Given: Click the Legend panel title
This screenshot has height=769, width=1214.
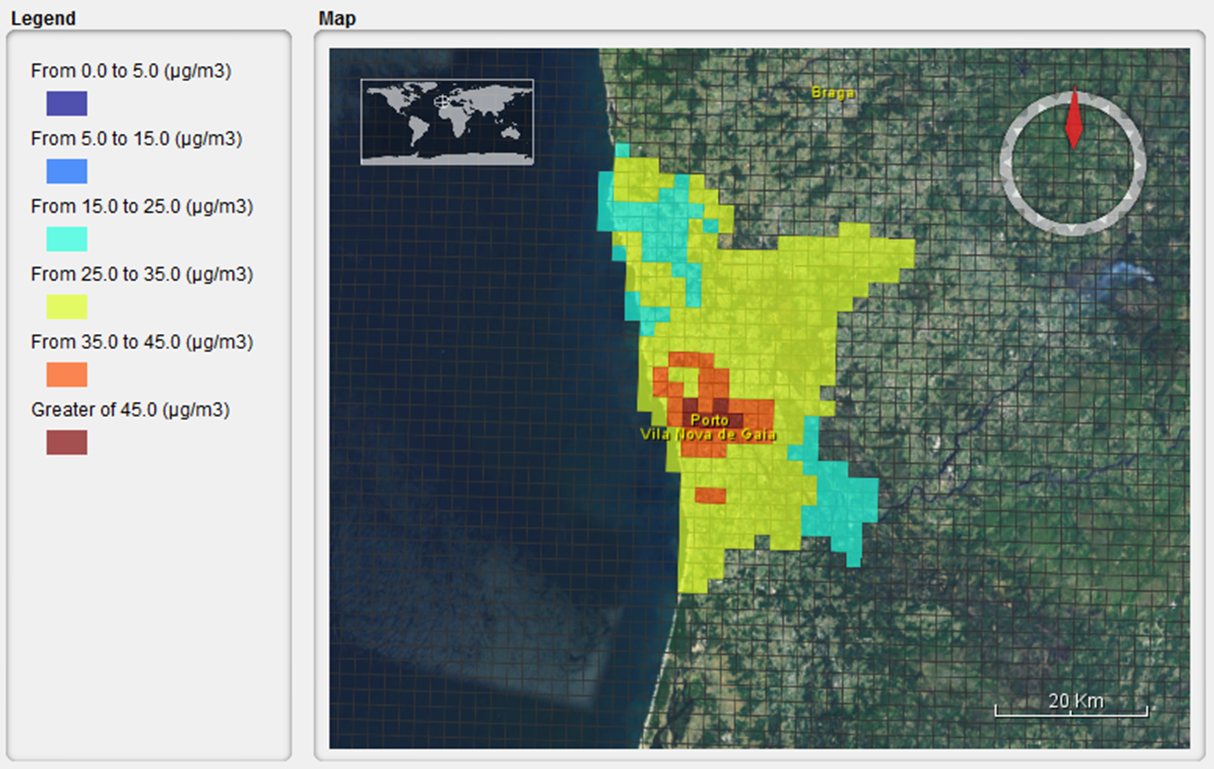Looking at the screenshot, I should click(x=43, y=18).
